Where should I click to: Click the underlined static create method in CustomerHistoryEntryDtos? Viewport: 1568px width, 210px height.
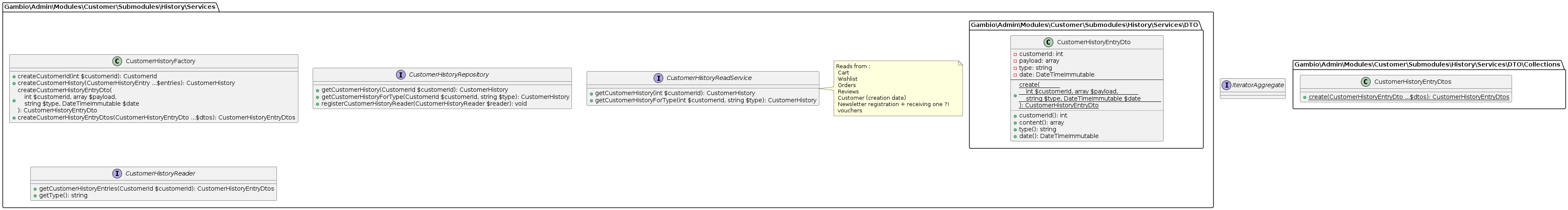pyautogui.click(x=1409, y=97)
